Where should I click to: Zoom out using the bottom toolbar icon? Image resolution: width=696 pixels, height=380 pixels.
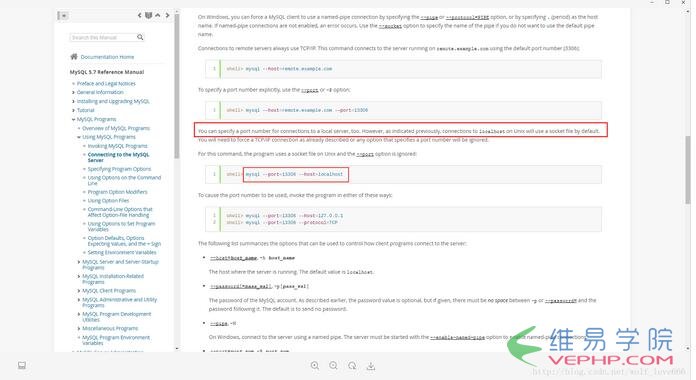coord(333,365)
